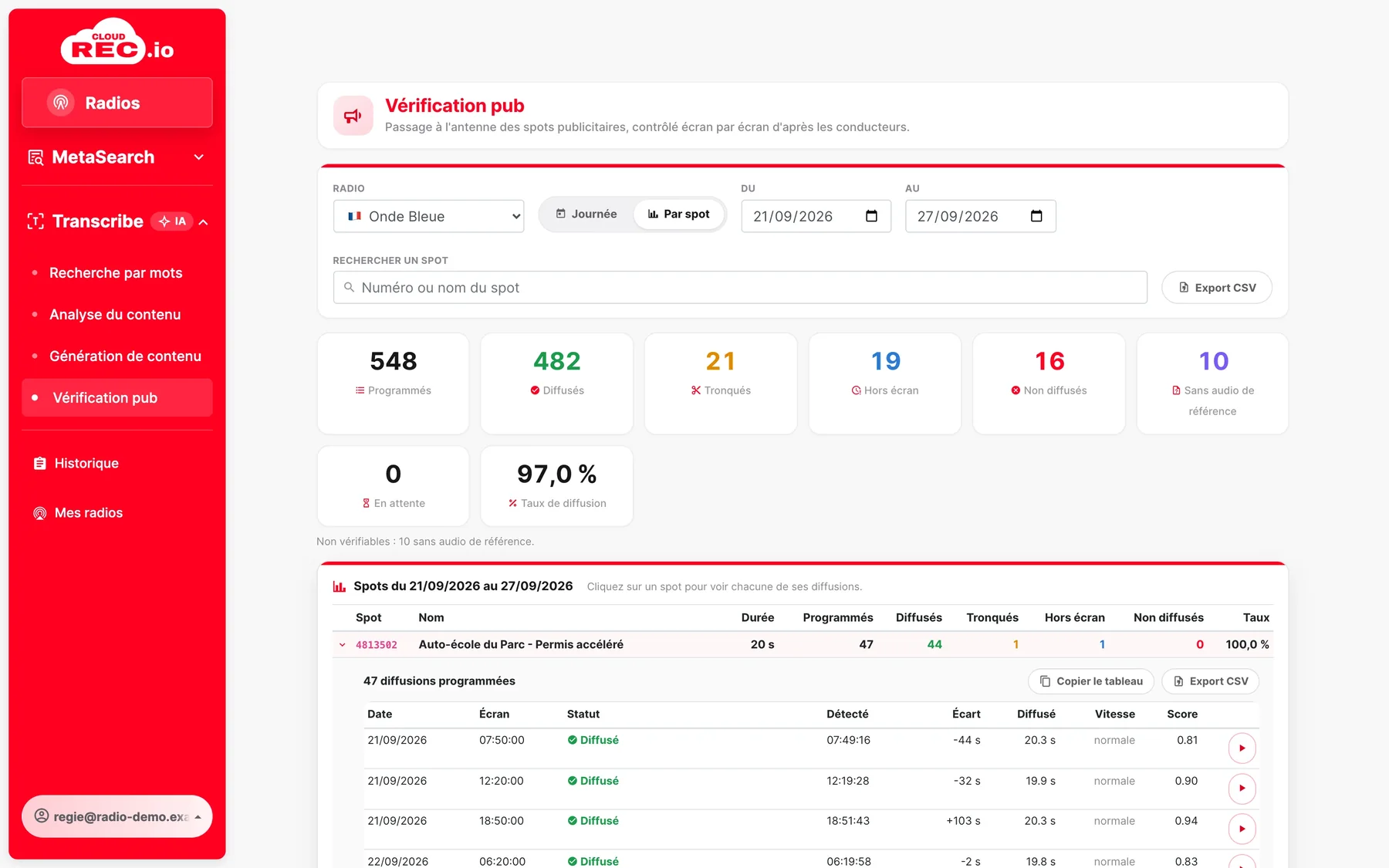The image size is (1389, 868).
Task: Click Export CSV next to search field
Action: click(1217, 287)
